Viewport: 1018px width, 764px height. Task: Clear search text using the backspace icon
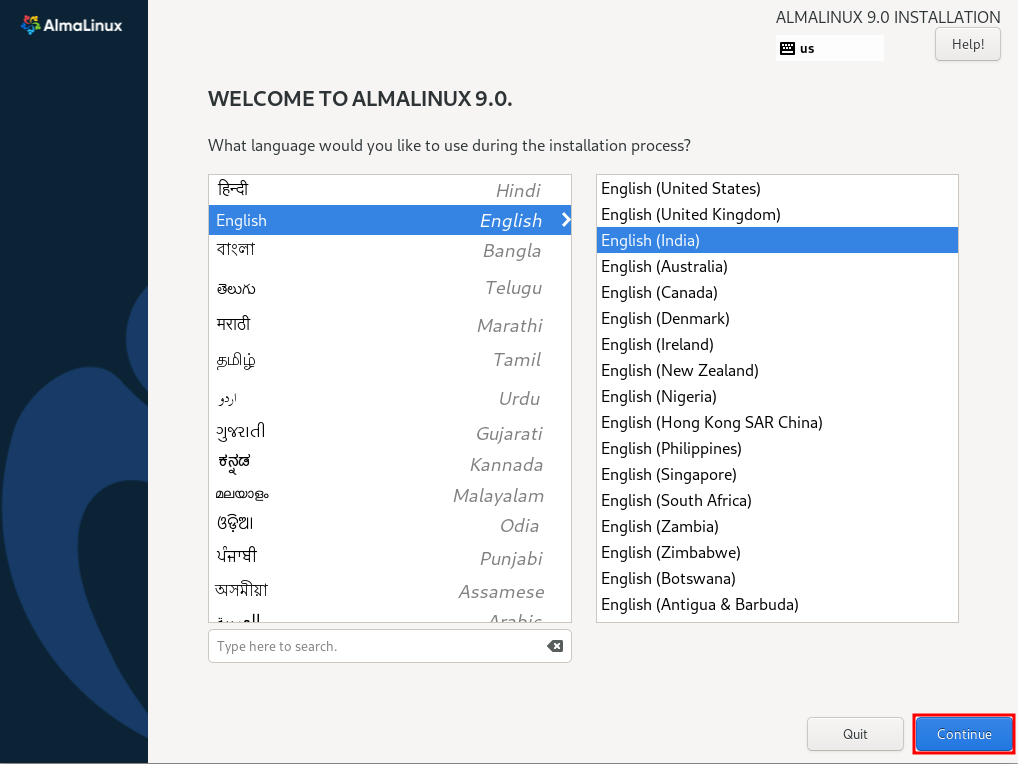[555, 646]
